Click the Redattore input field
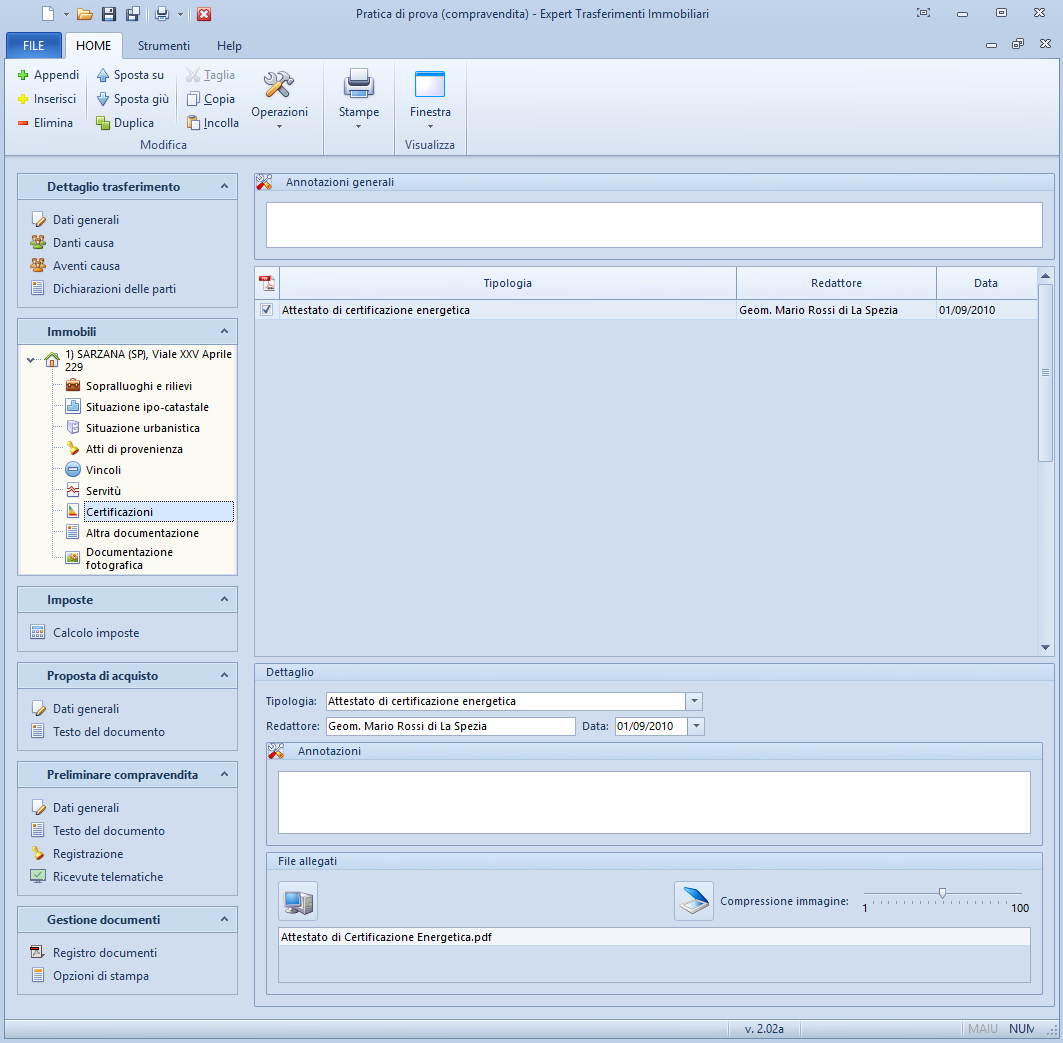Image resolution: width=1063 pixels, height=1043 pixels. coord(450,726)
